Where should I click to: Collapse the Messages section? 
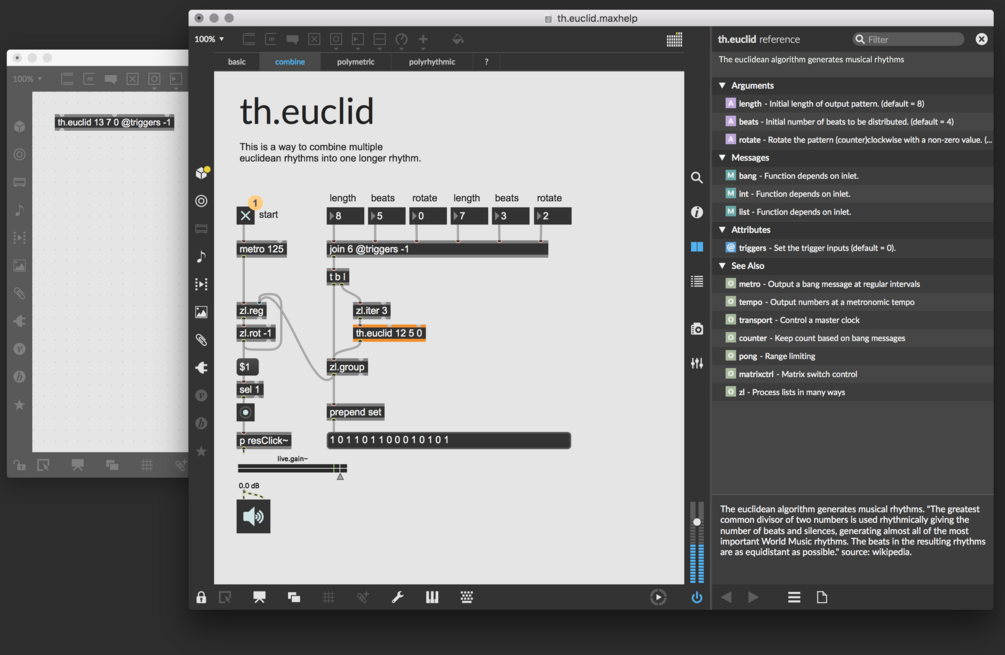click(x=722, y=157)
